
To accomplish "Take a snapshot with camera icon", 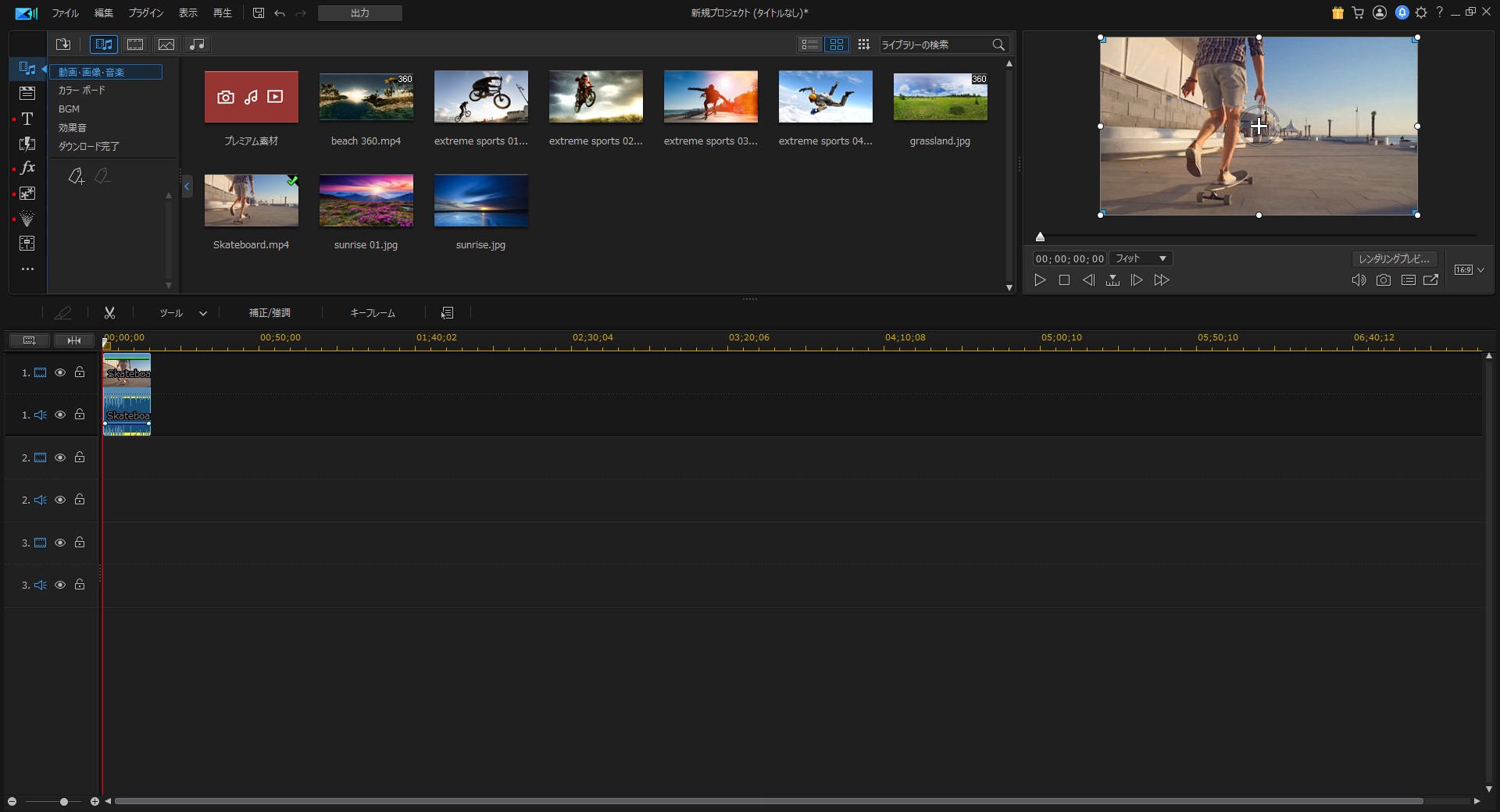I will pos(1383,280).
